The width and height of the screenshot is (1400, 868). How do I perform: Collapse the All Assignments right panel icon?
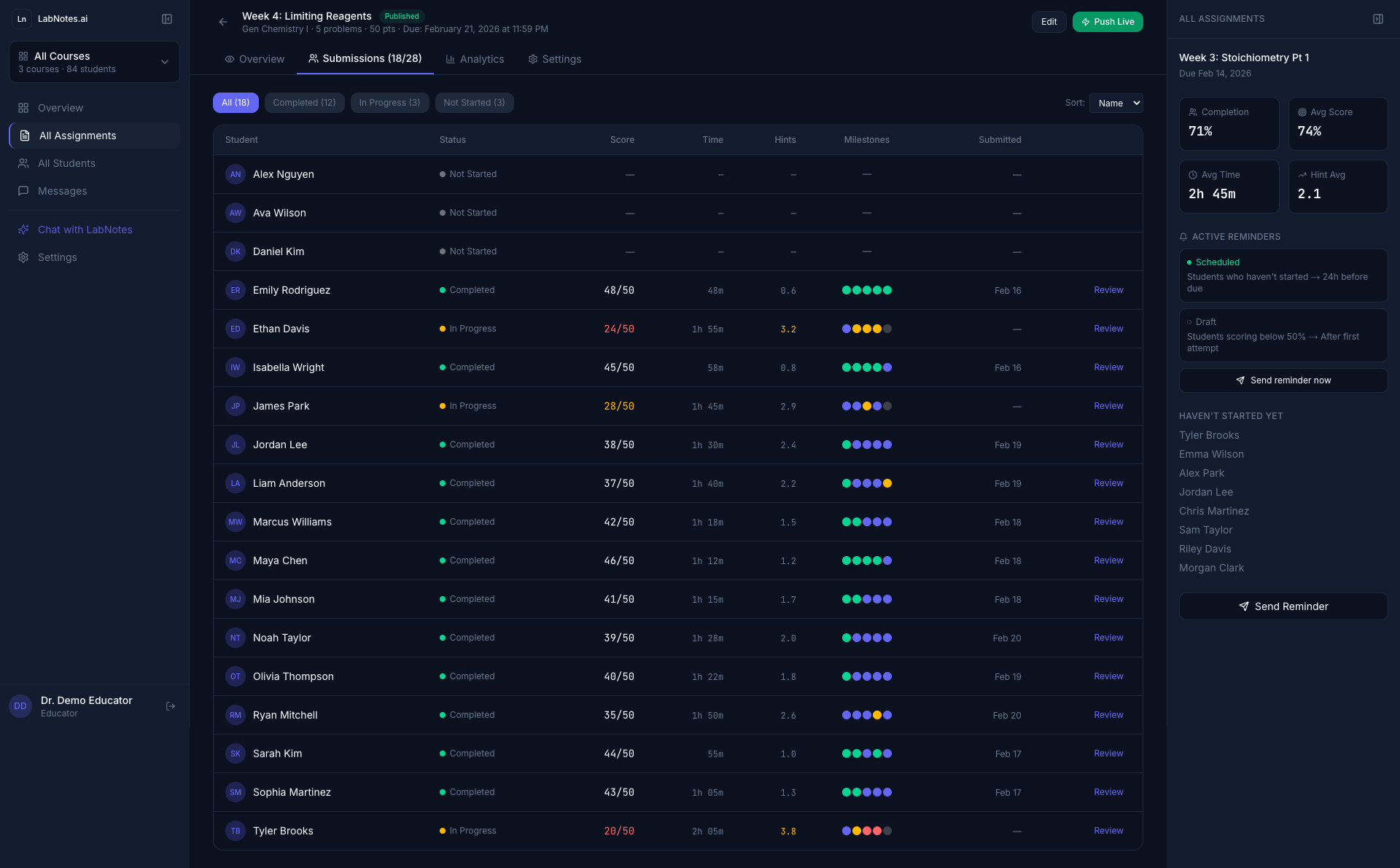click(1377, 19)
